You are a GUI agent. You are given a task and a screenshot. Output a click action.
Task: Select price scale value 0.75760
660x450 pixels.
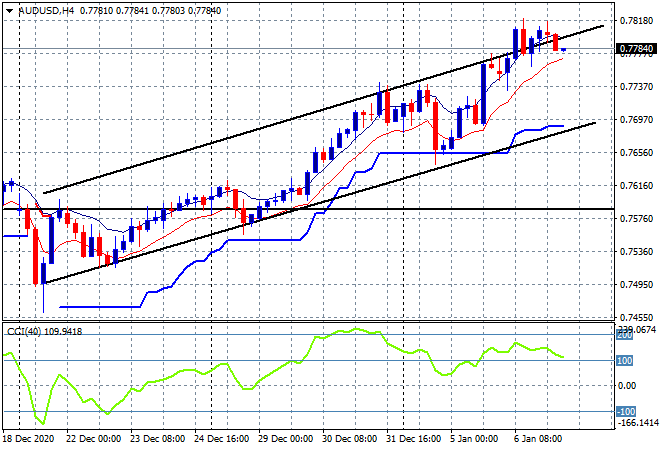(636, 218)
